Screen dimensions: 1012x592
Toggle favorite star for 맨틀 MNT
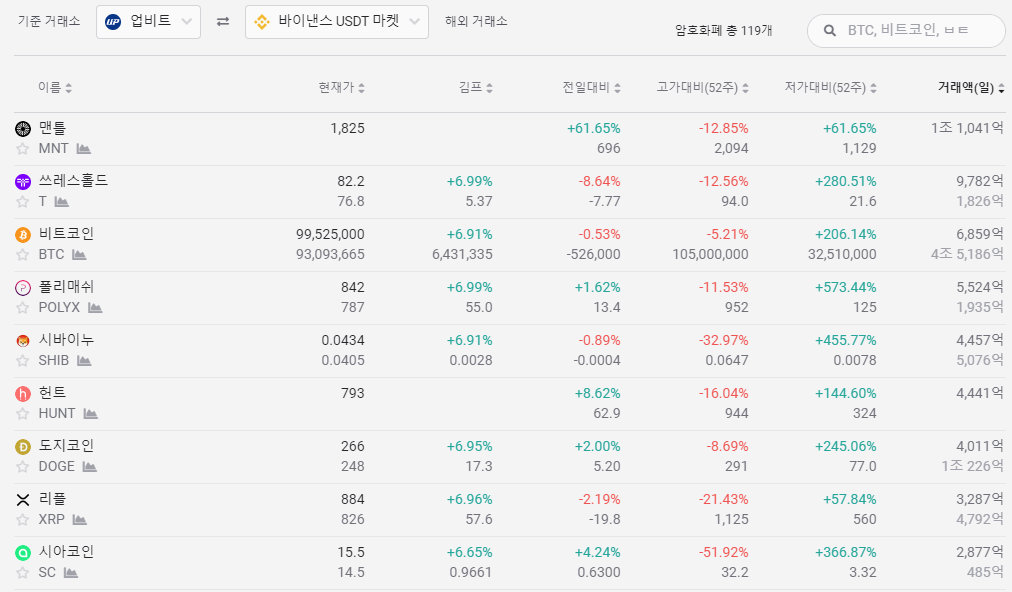pyautogui.click(x=23, y=149)
